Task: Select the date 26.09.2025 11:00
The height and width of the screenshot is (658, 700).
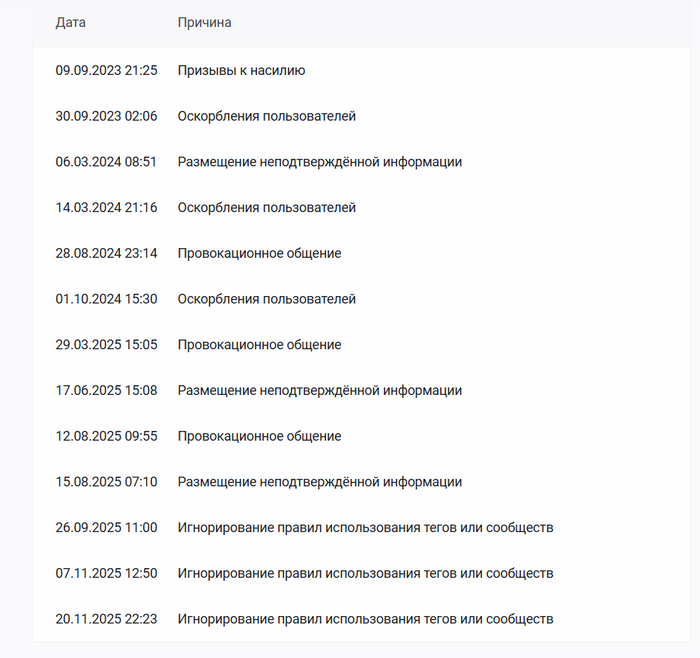Action: point(106,527)
